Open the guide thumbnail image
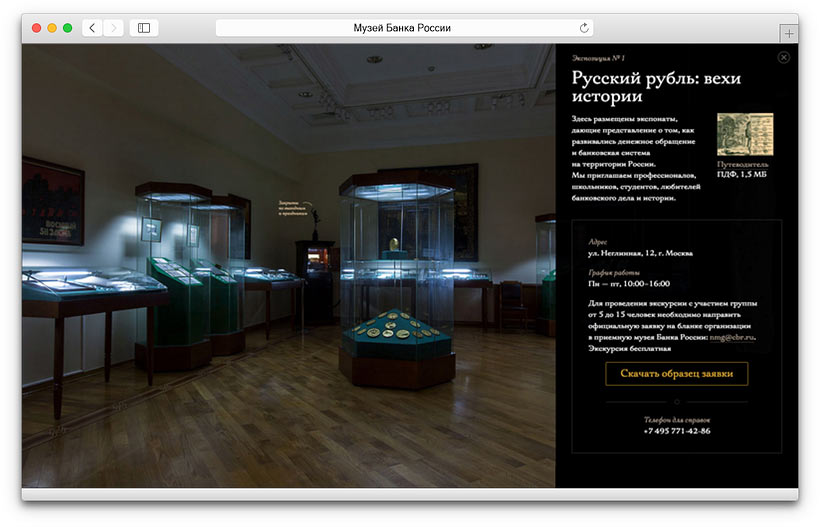The width and height of the screenshot is (820, 527). click(744, 134)
